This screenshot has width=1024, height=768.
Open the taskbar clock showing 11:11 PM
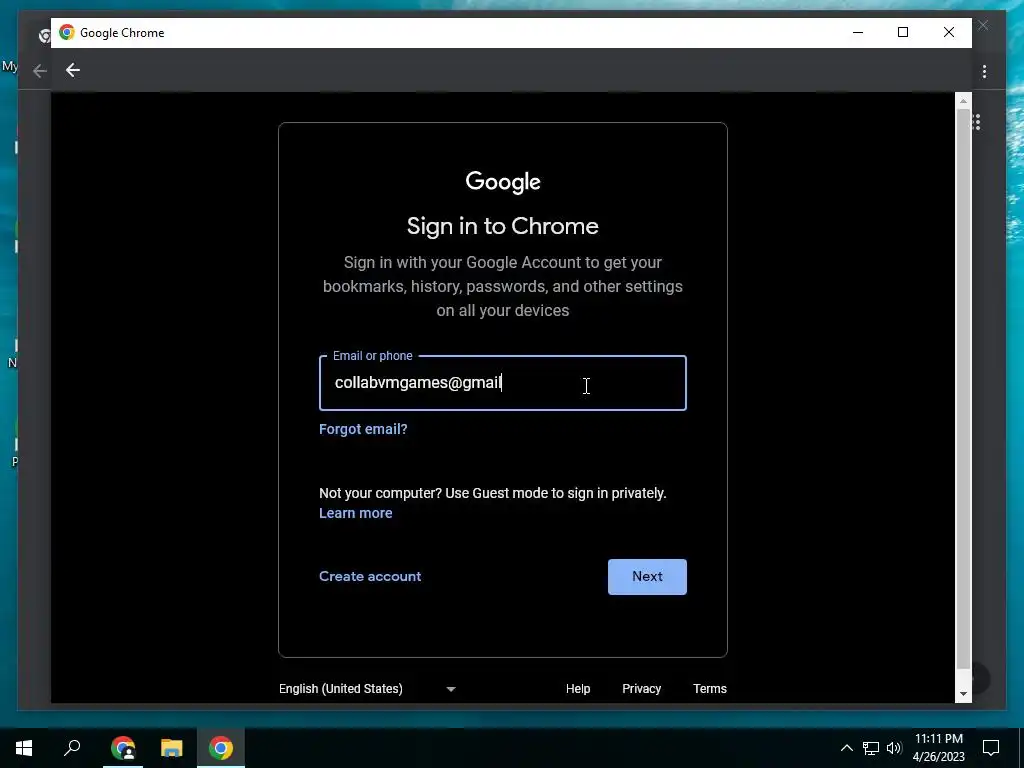(x=938, y=748)
